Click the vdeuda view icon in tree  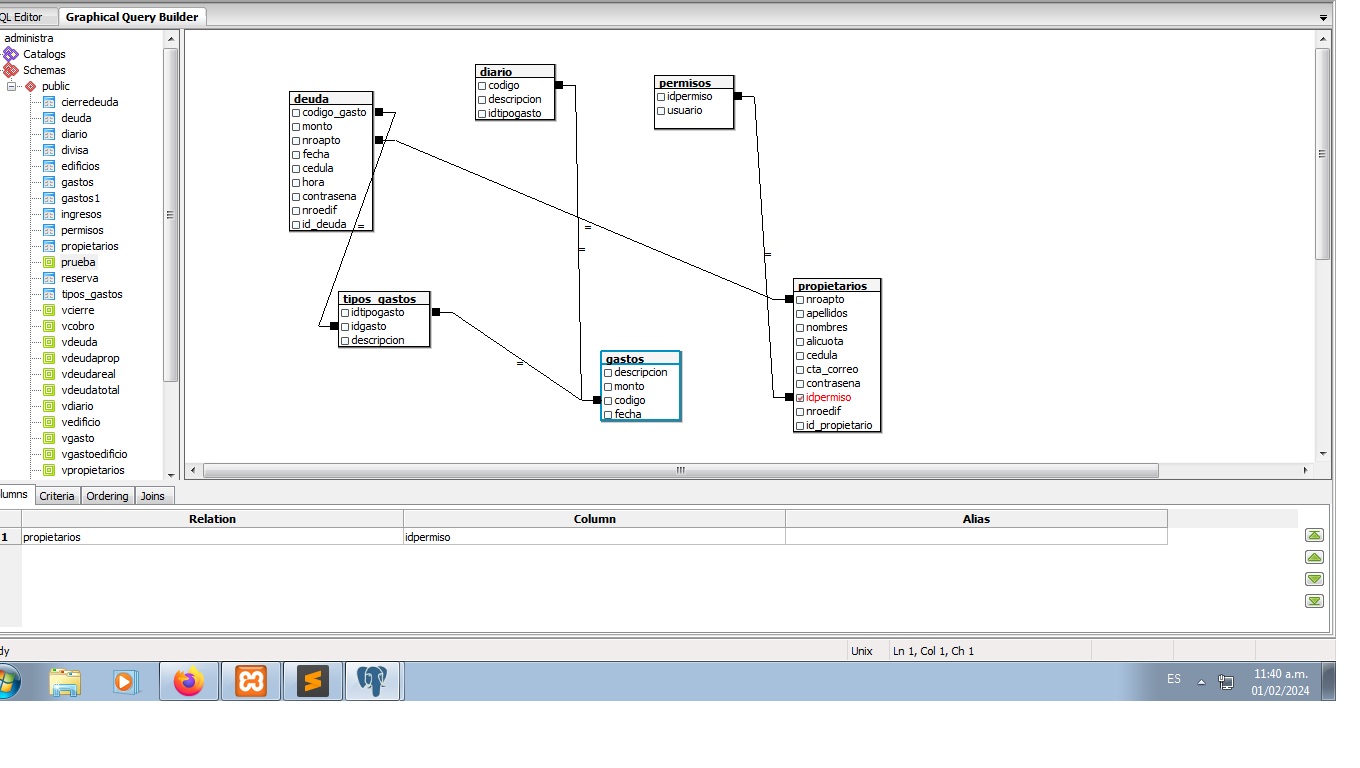(x=49, y=342)
